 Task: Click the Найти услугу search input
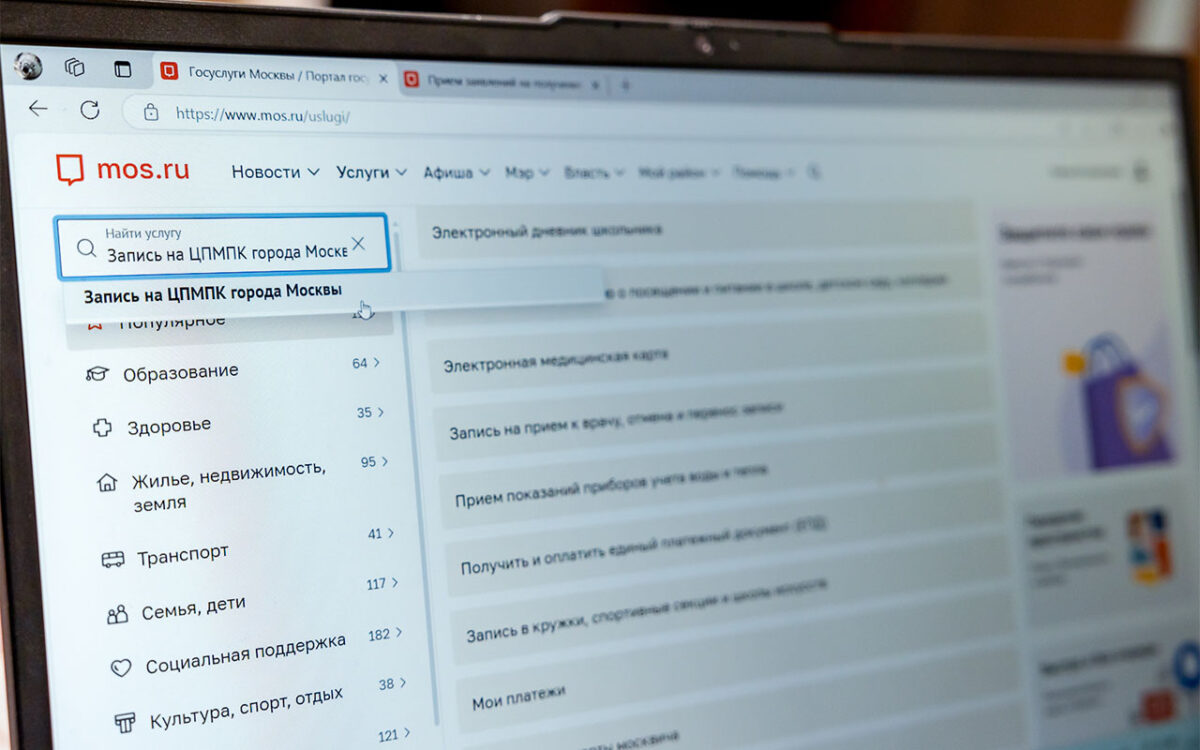(x=225, y=252)
